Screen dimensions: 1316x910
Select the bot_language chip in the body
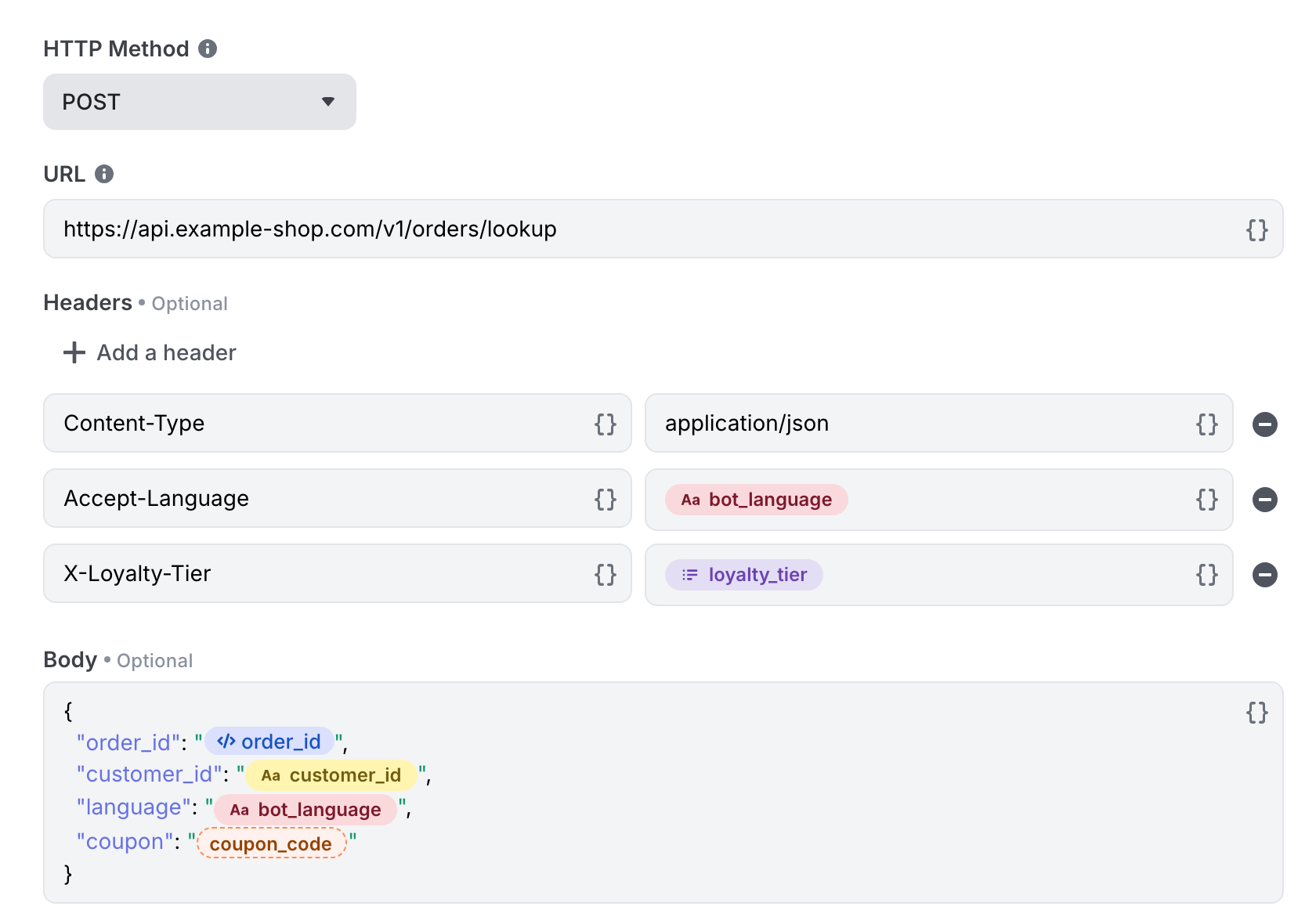point(305,810)
